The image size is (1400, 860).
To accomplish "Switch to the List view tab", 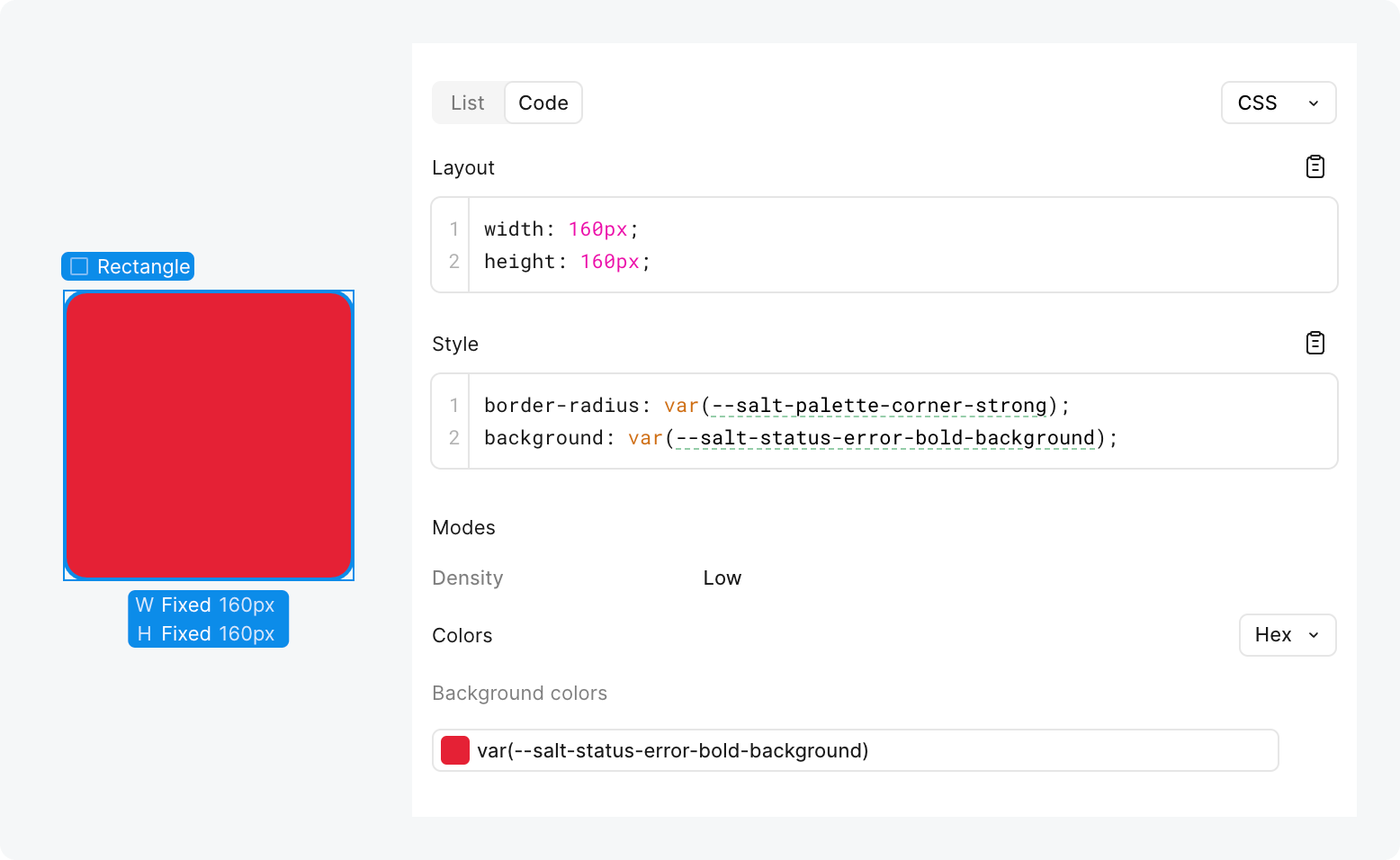I will 468,103.
